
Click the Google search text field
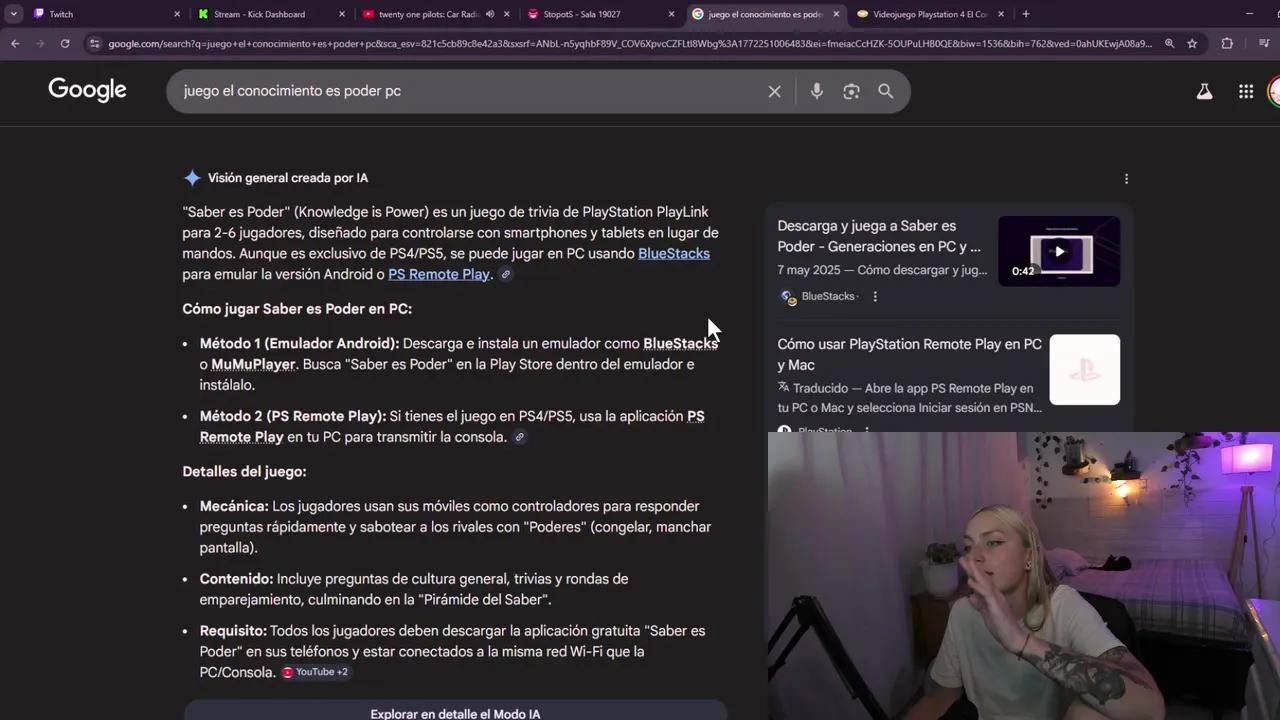[x=470, y=91]
